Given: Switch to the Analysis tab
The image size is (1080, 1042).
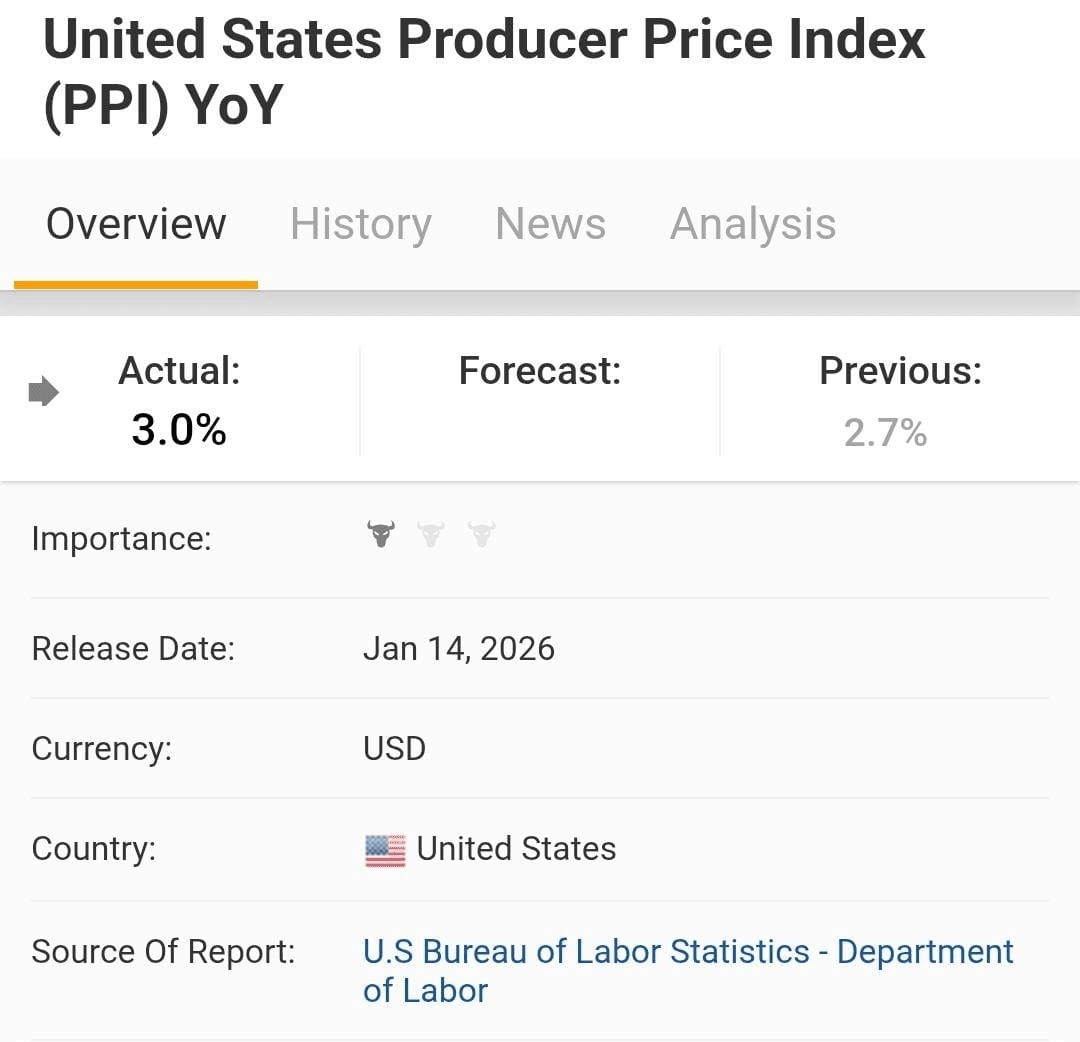Looking at the screenshot, I should pyautogui.click(x=752, y=224).
